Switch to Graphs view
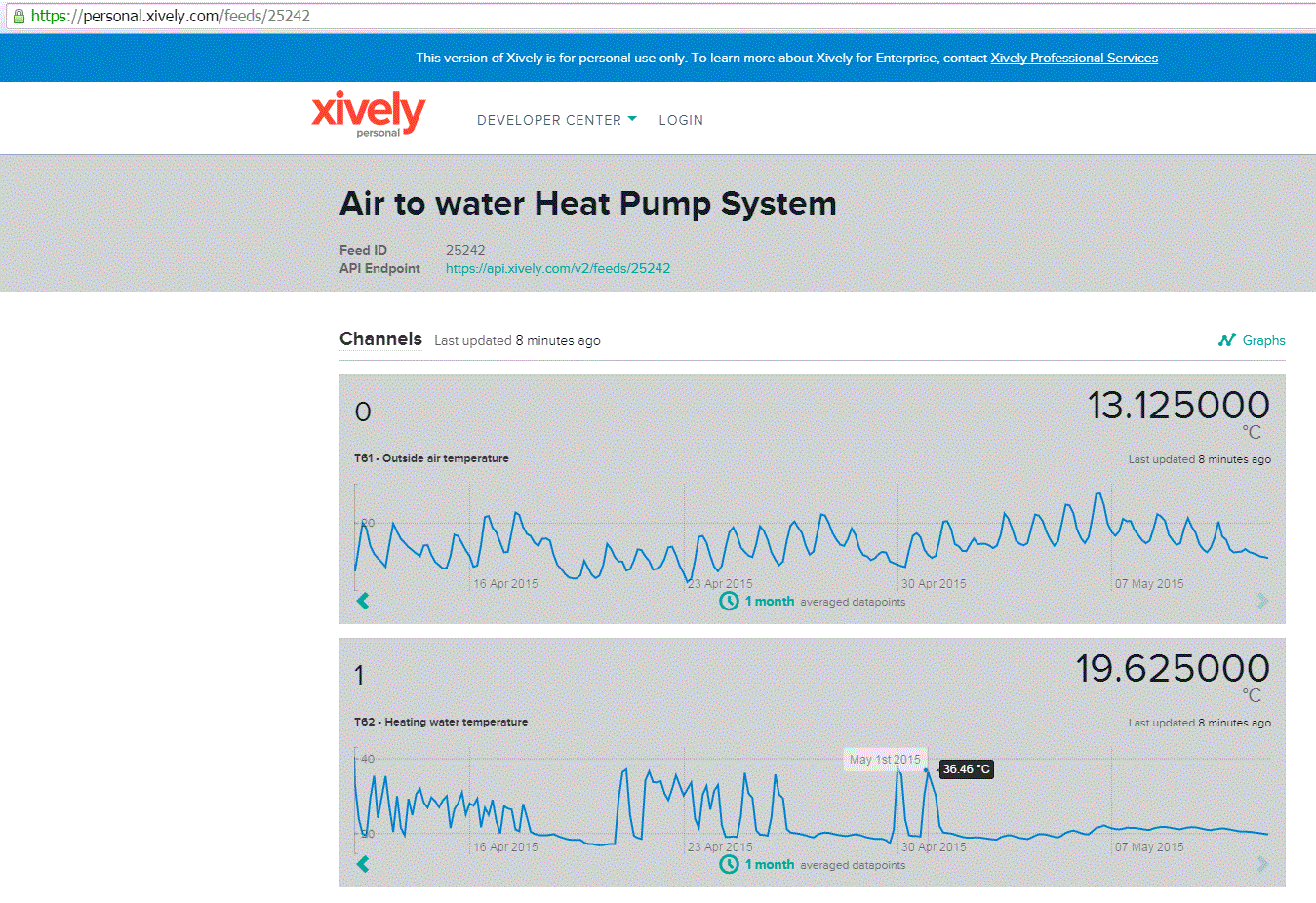This screenshot has width=1316, height=903. coord(1263,340)
